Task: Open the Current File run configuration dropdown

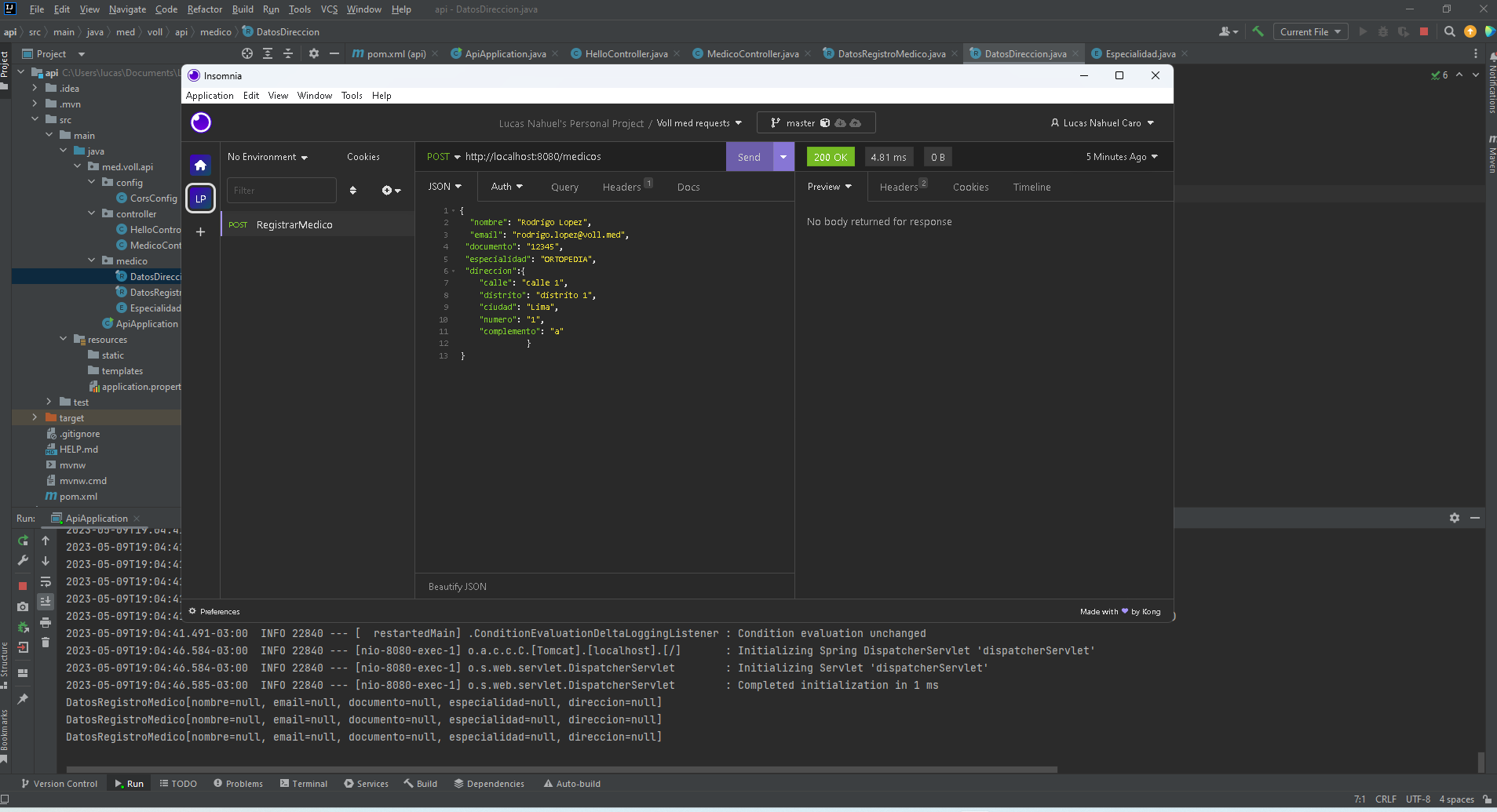Action: (1310, 31)
